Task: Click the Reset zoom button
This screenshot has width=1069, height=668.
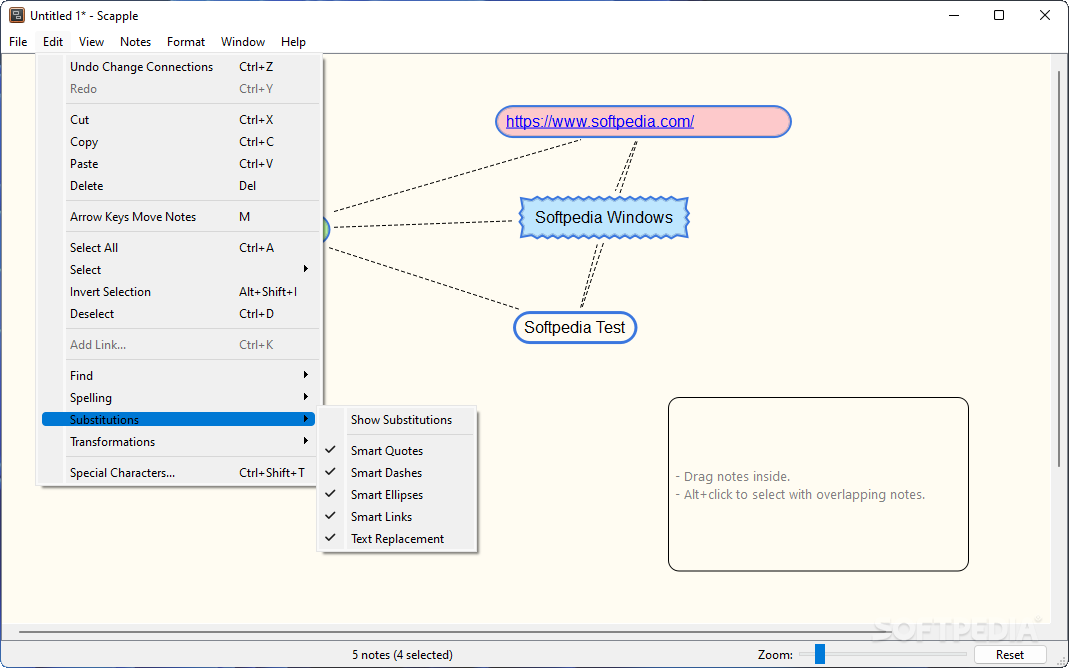Action: coord(1010,654)
